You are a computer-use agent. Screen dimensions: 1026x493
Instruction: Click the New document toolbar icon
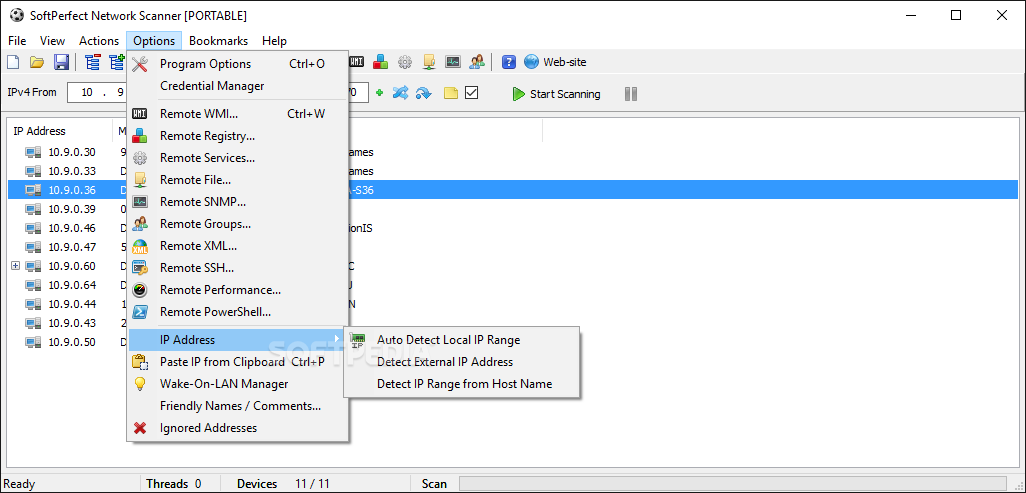(x=13, y=62)
